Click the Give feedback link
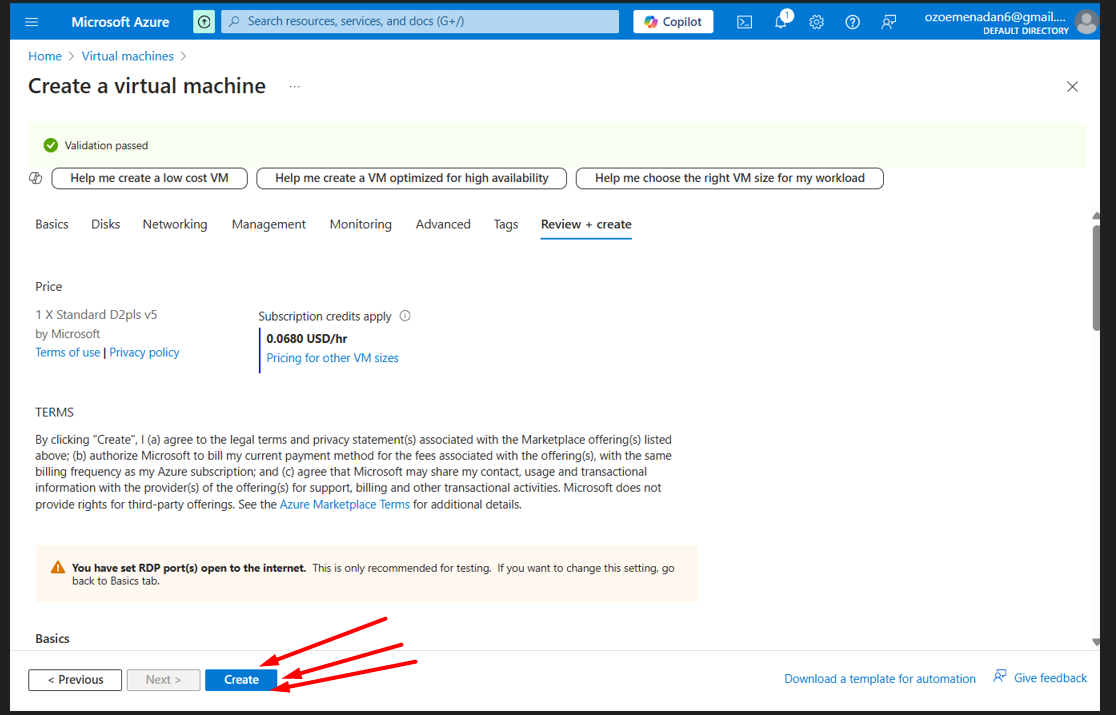1116x715 pixels. tap(1040, 677)
